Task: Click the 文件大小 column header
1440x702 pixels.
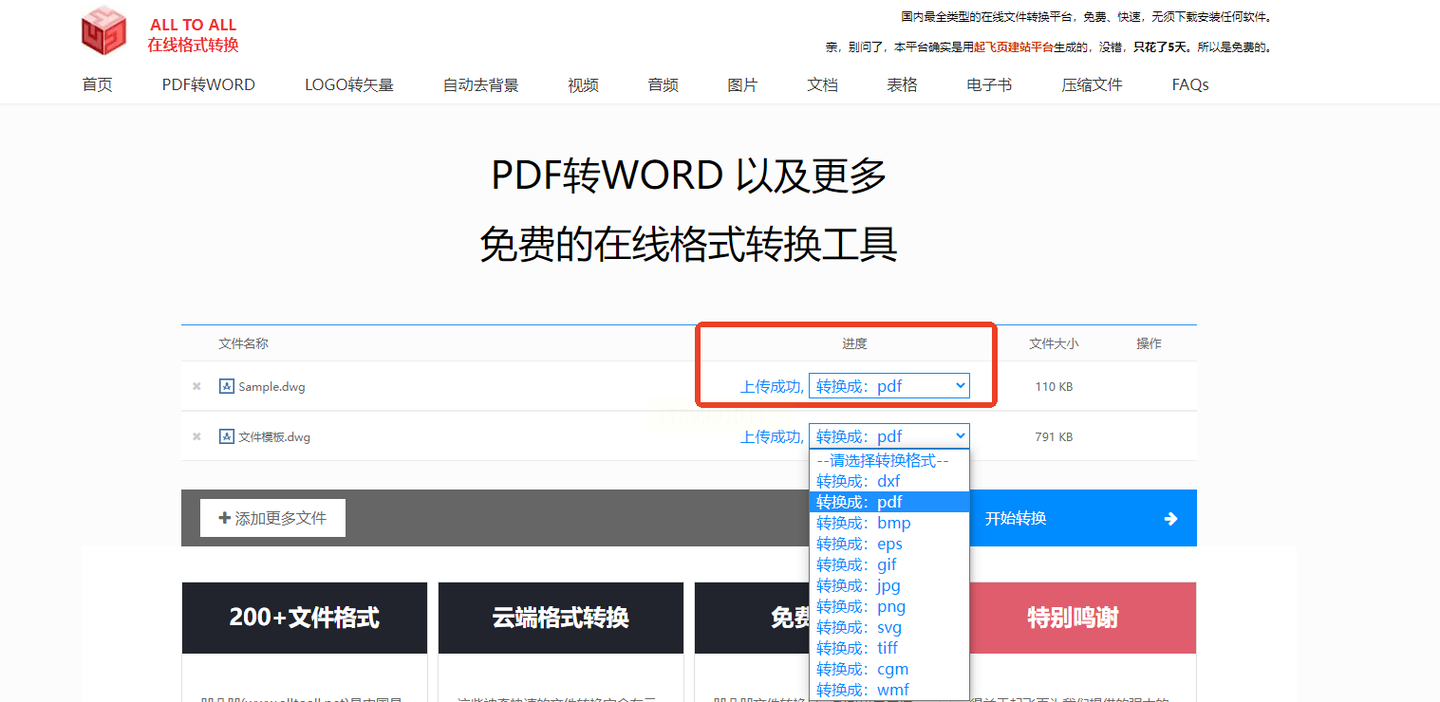Action: click(1054, 343)
